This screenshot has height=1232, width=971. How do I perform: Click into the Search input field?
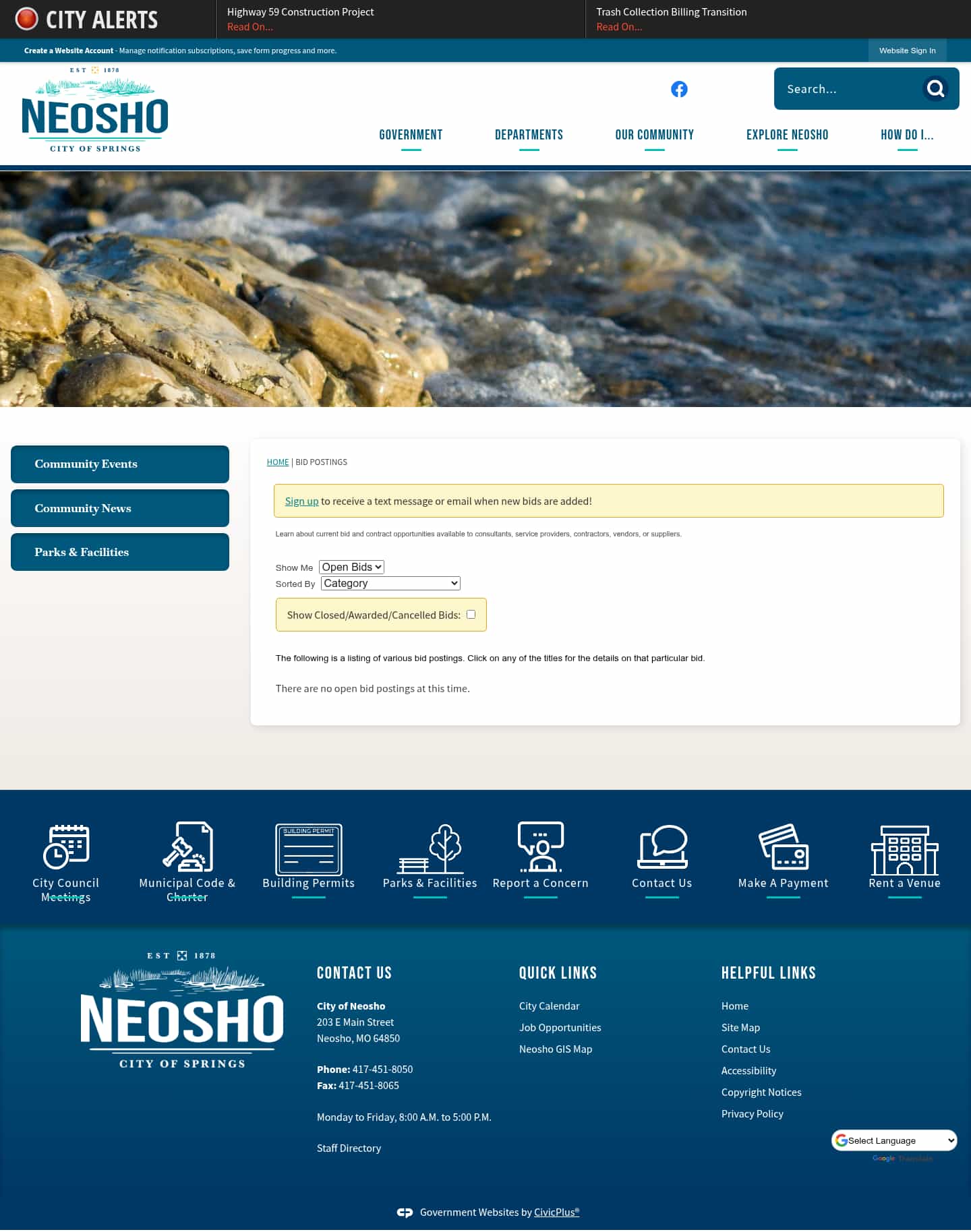click(x=848, y=89)
